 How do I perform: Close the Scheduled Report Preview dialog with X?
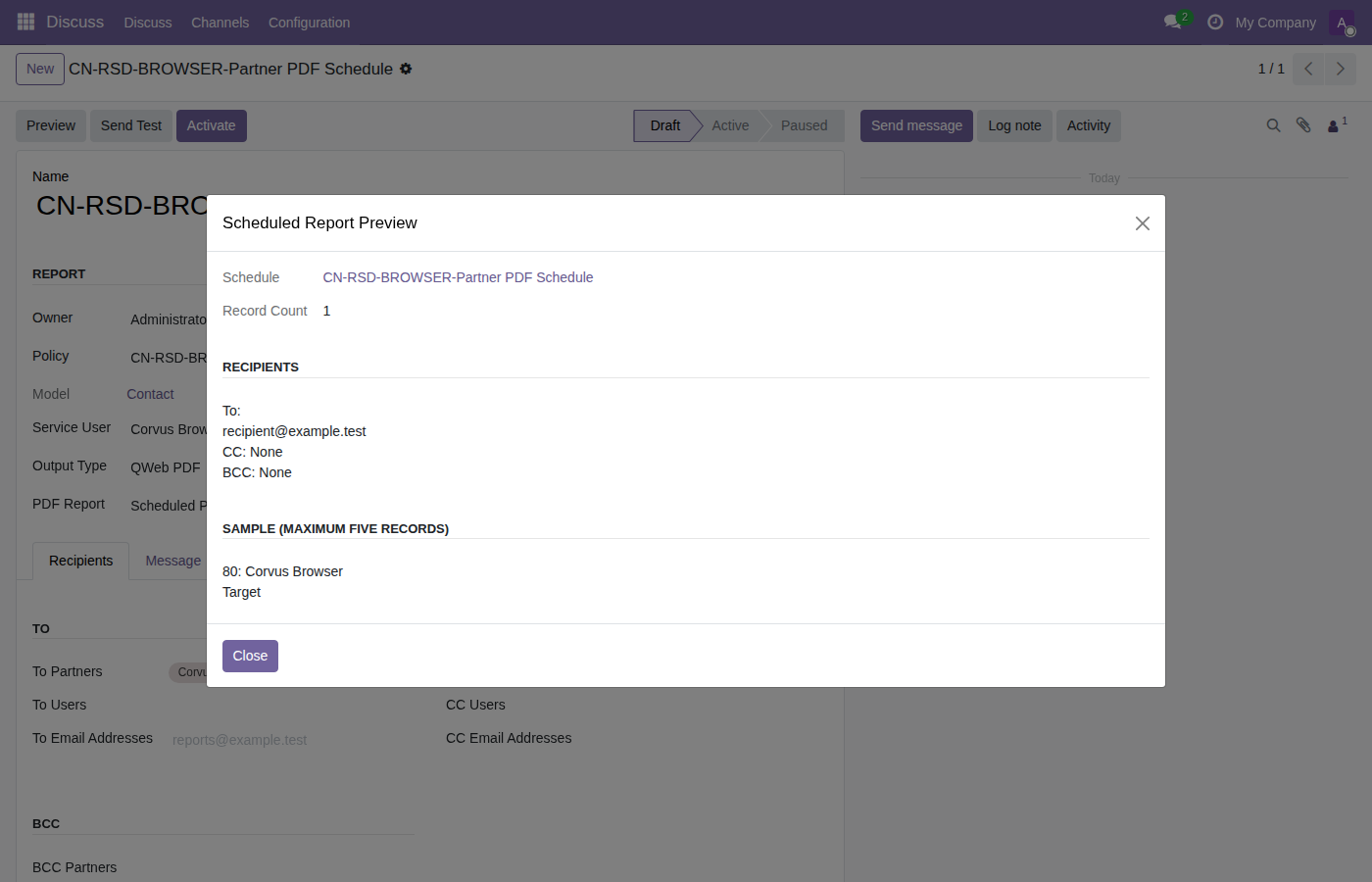(x=1143, y=223)
